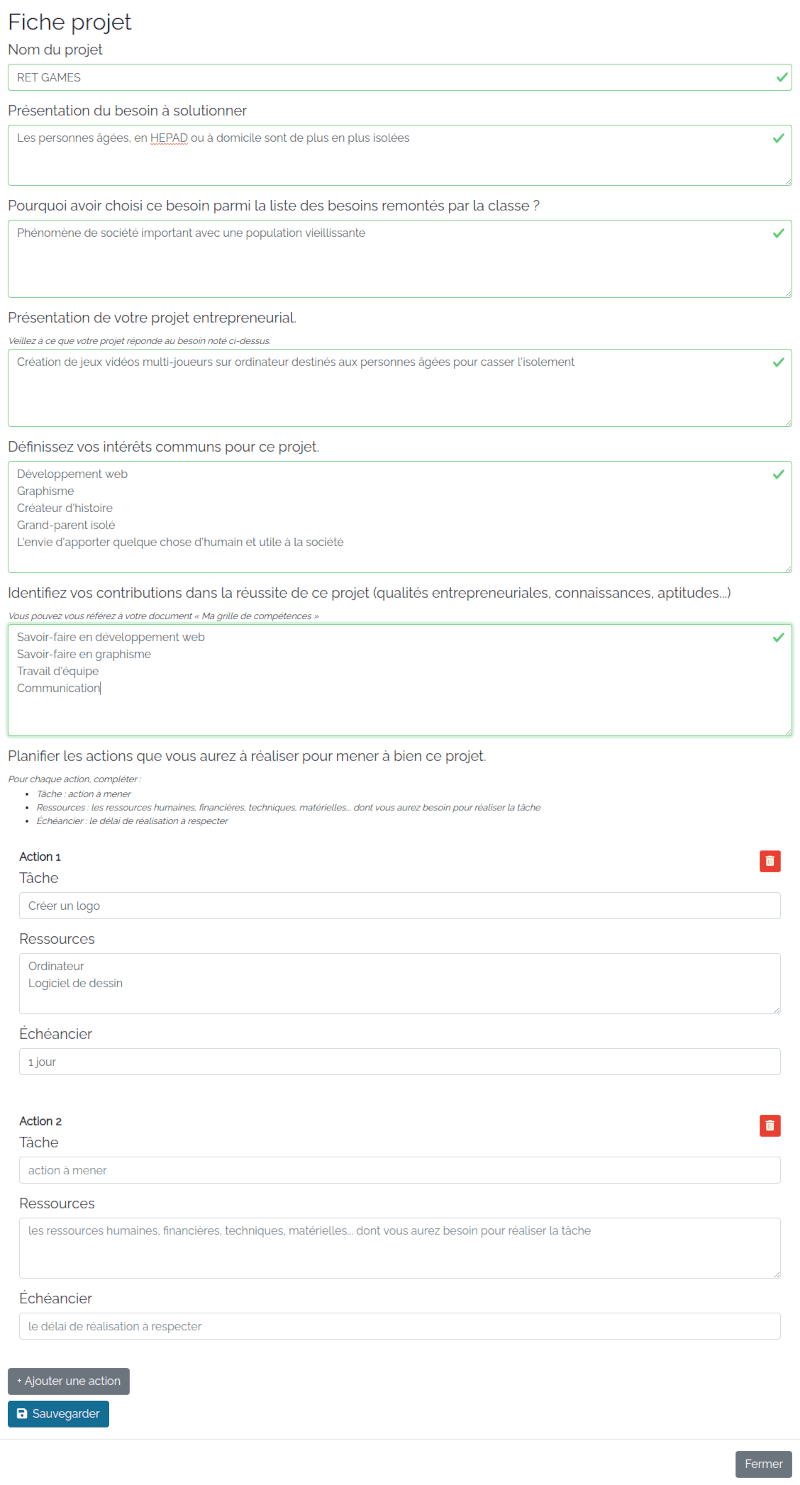Click the empty Action 2 Ressources textarea
This screenshot has width=800, height=1485.
click(399, 1250)
